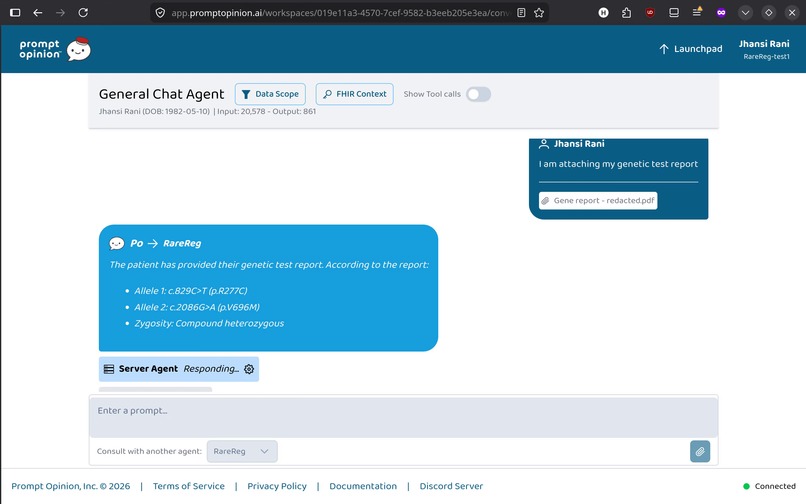
Task: Click the Input: 20,578 - Output: 861 text
Action: coord(267,111)
